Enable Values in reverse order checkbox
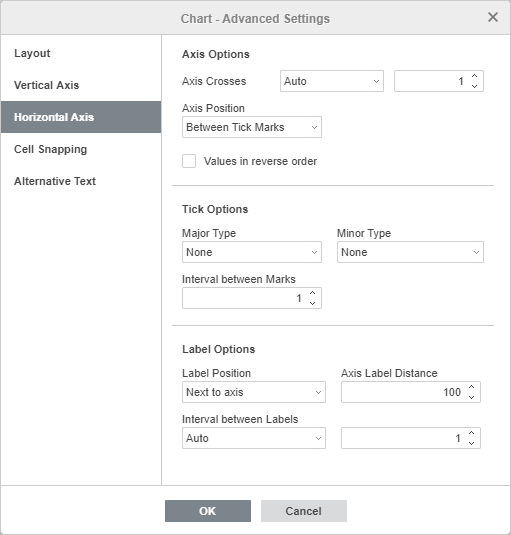 tap(189, 161)
